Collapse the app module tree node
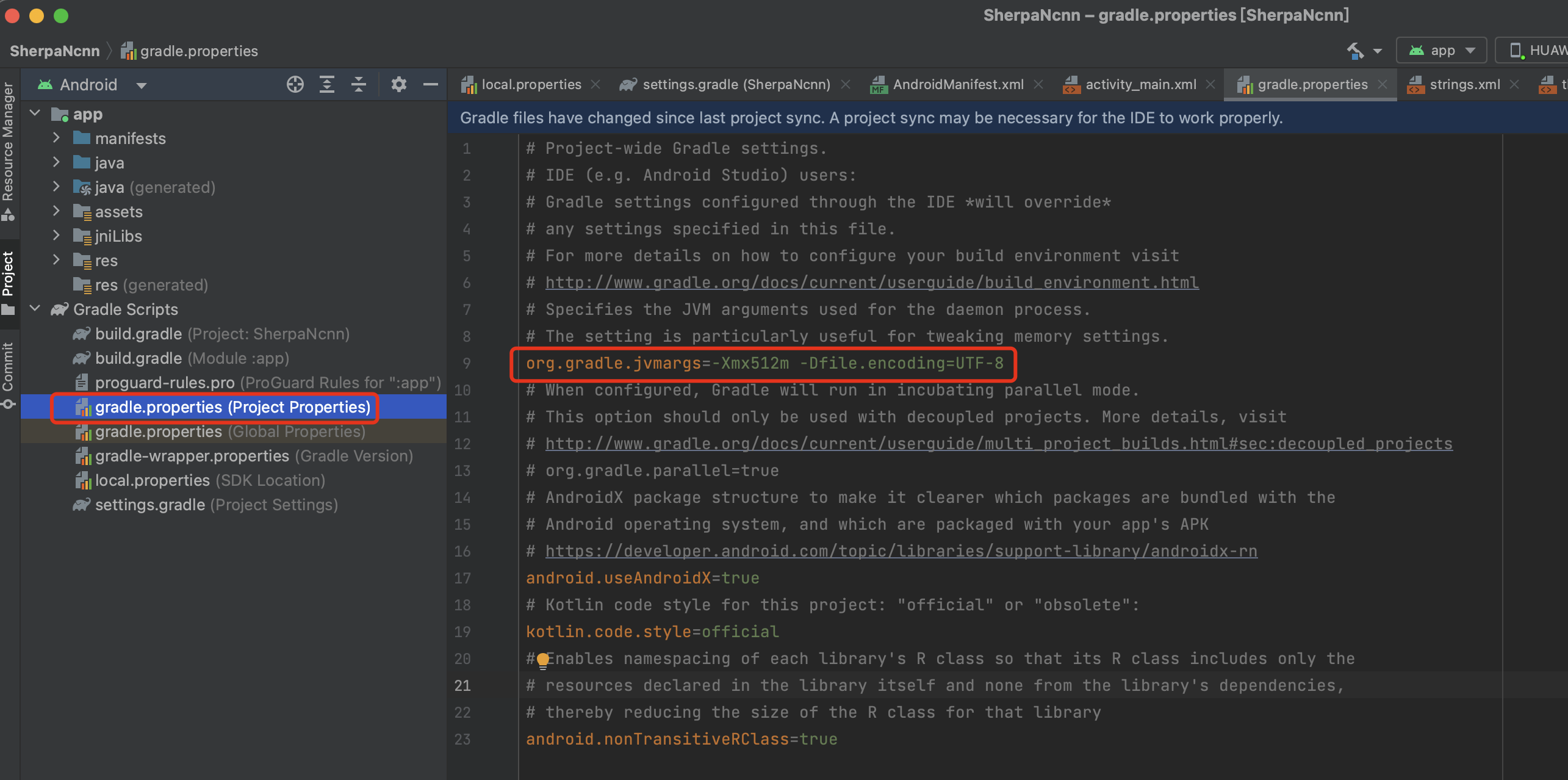The image size is (1568, 780). 35,114
